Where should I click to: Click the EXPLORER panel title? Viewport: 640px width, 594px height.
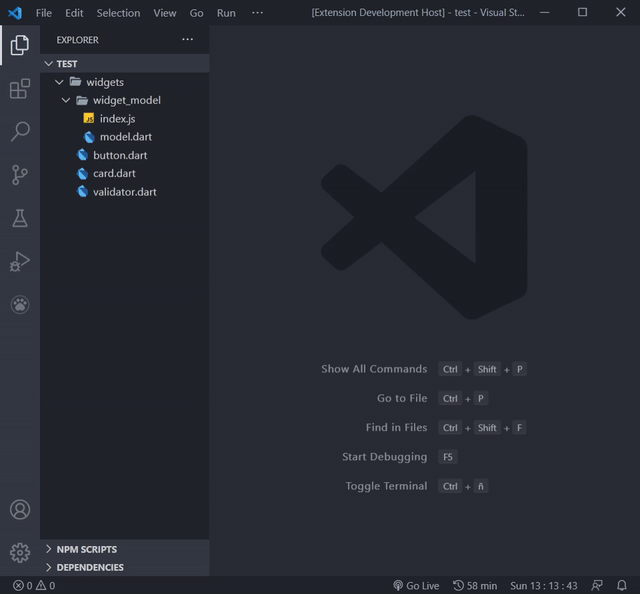78,40
